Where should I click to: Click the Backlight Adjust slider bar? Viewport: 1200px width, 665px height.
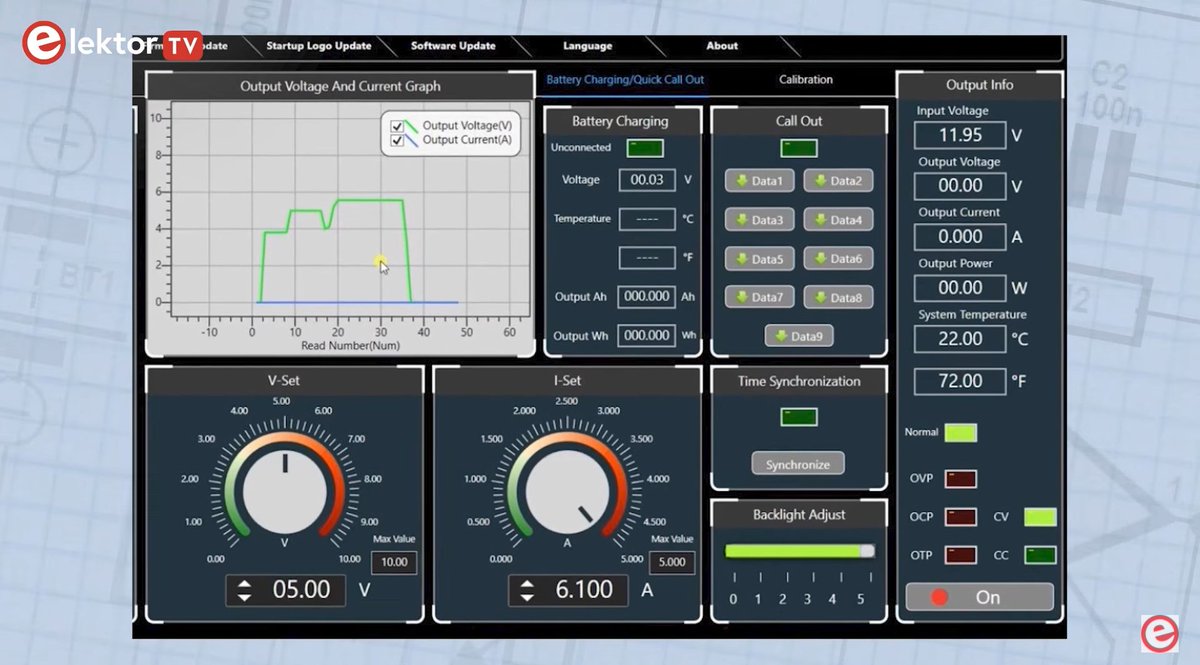pos(799,551)
